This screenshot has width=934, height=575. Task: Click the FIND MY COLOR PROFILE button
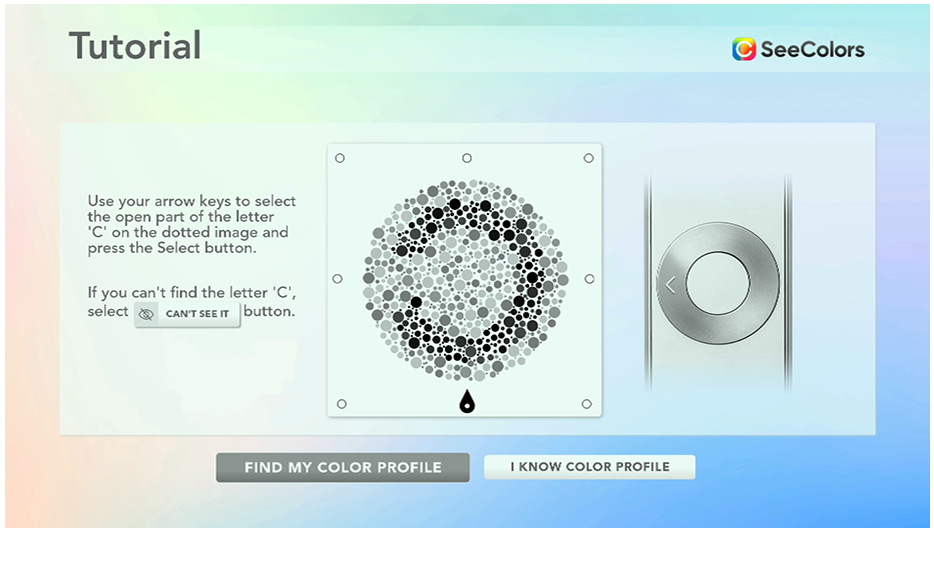click(x=343, y=467)
